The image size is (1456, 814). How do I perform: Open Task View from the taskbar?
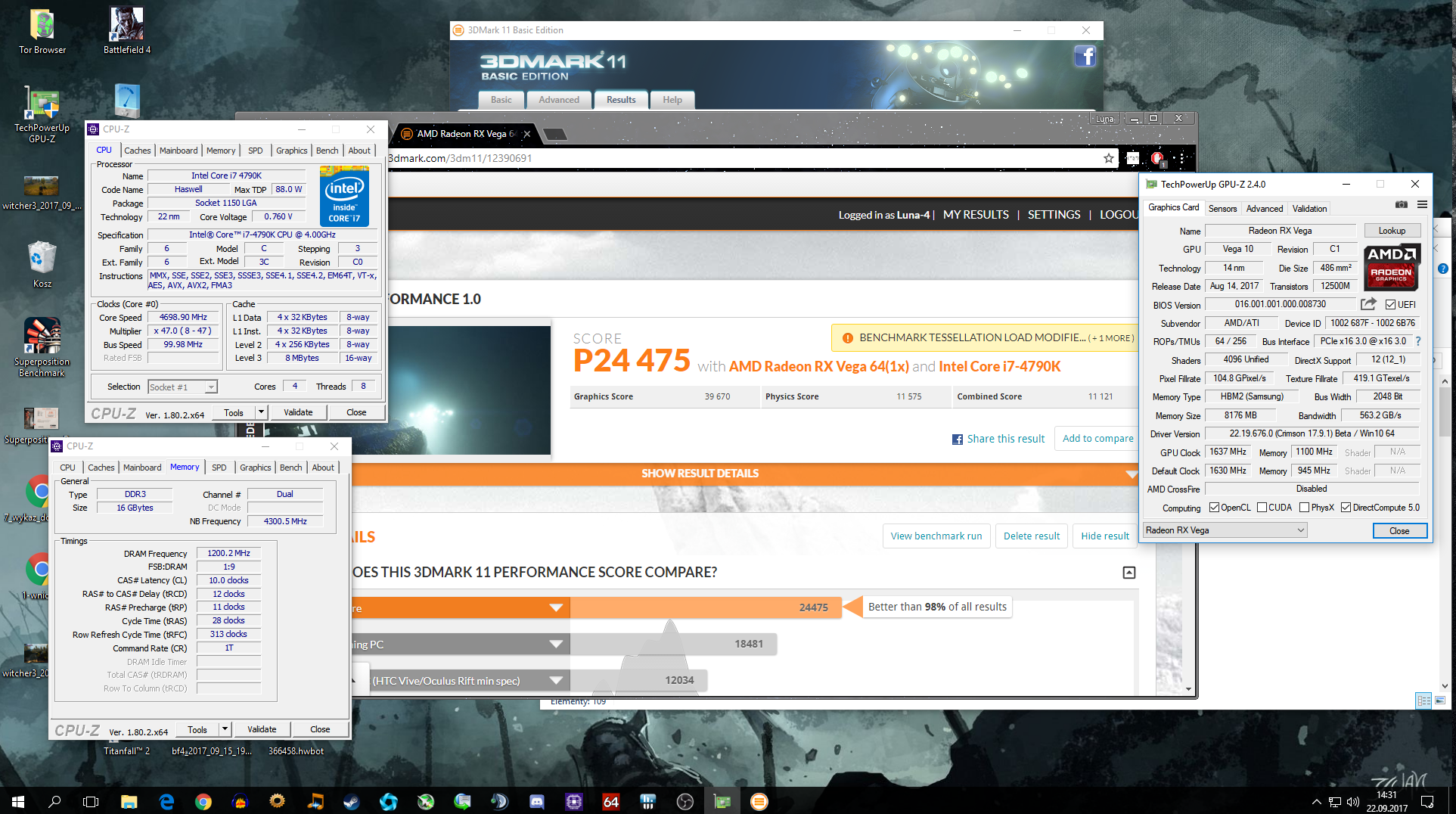[x=91, y=801]
